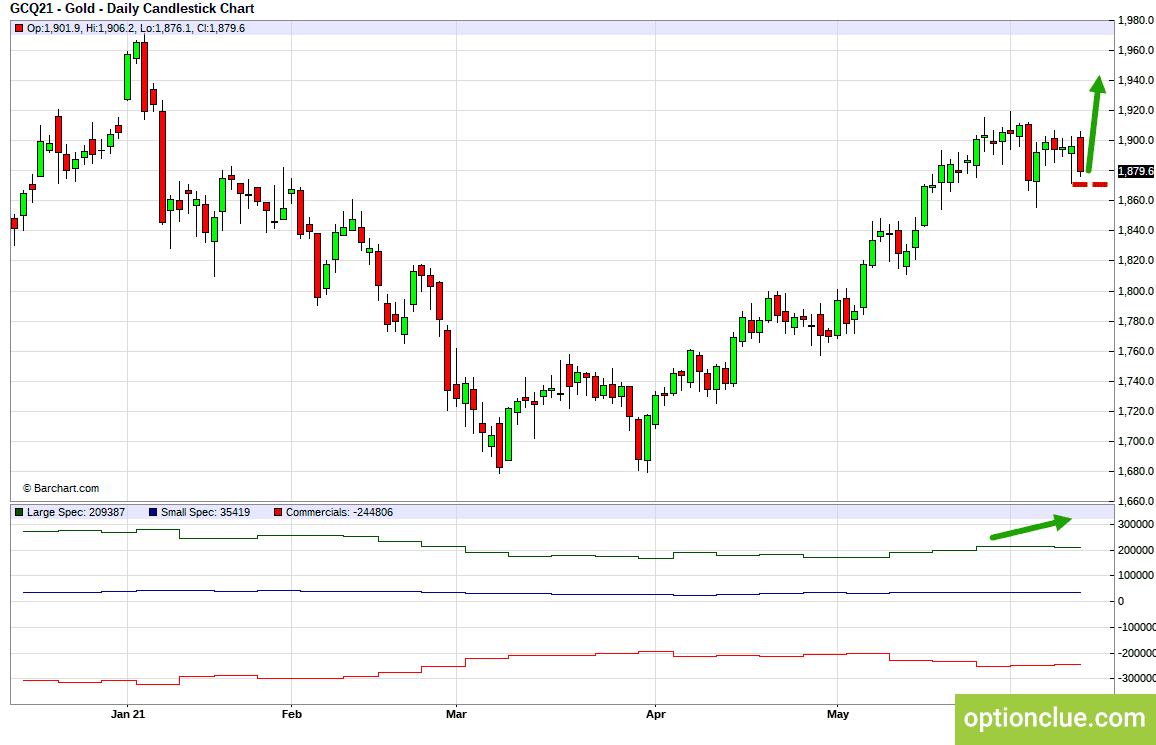Click the red Commercials legend swatch
The width and height of the screenshot is (1156, 745).
tap(278, 512)
